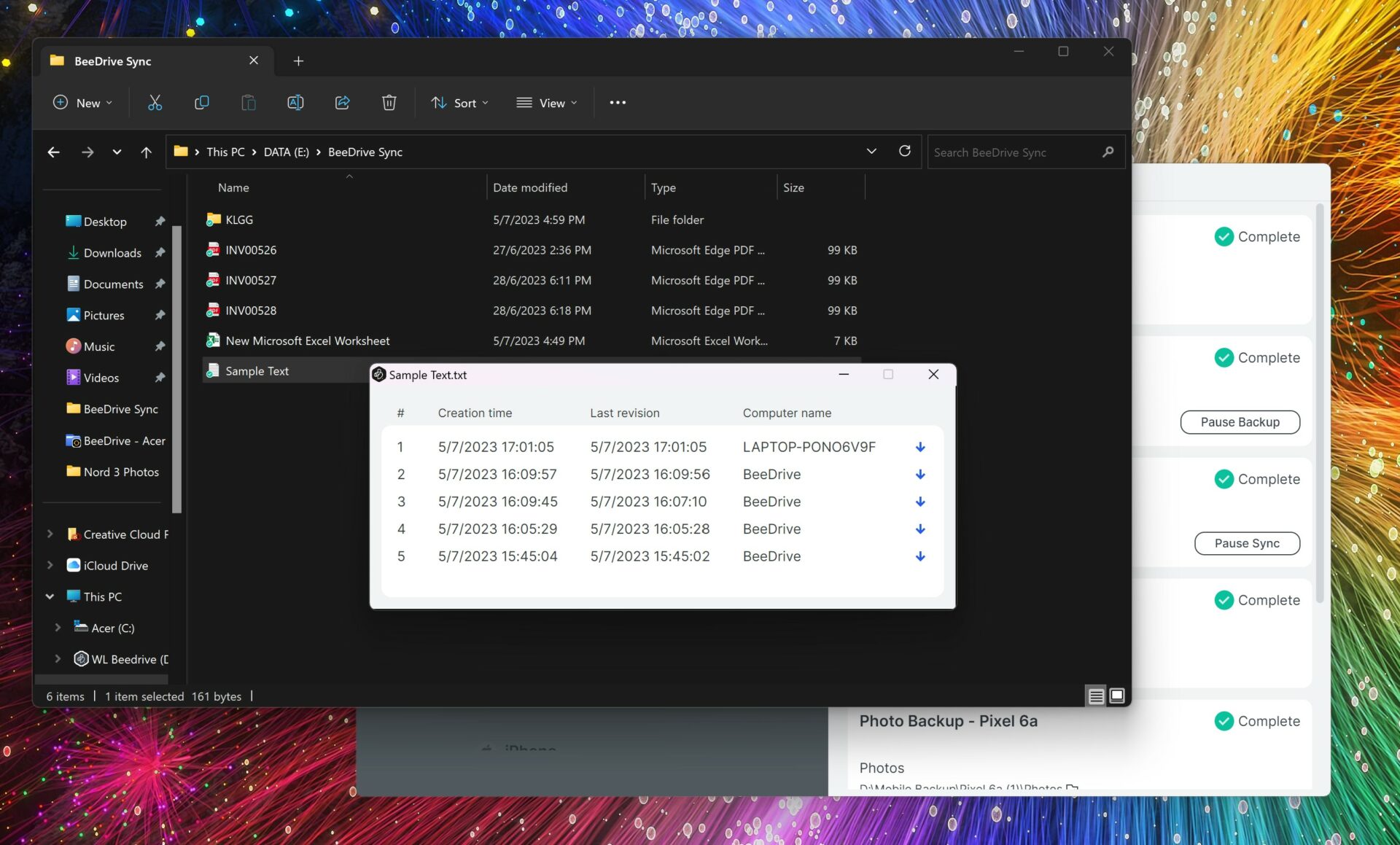Screen dimensions: 1400x845
Task: Minimize the Sample Text.txt dialog
Action: [844, 374]
